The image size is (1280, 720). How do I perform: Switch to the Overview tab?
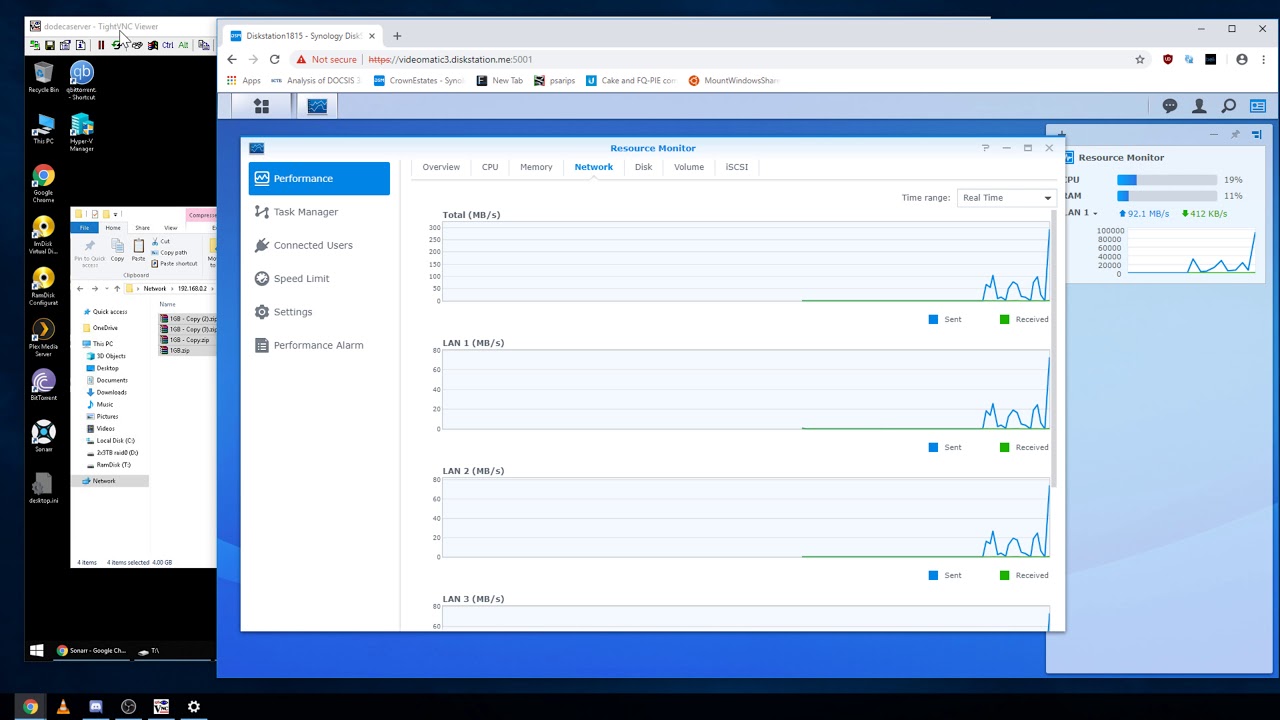coord(441,167)
